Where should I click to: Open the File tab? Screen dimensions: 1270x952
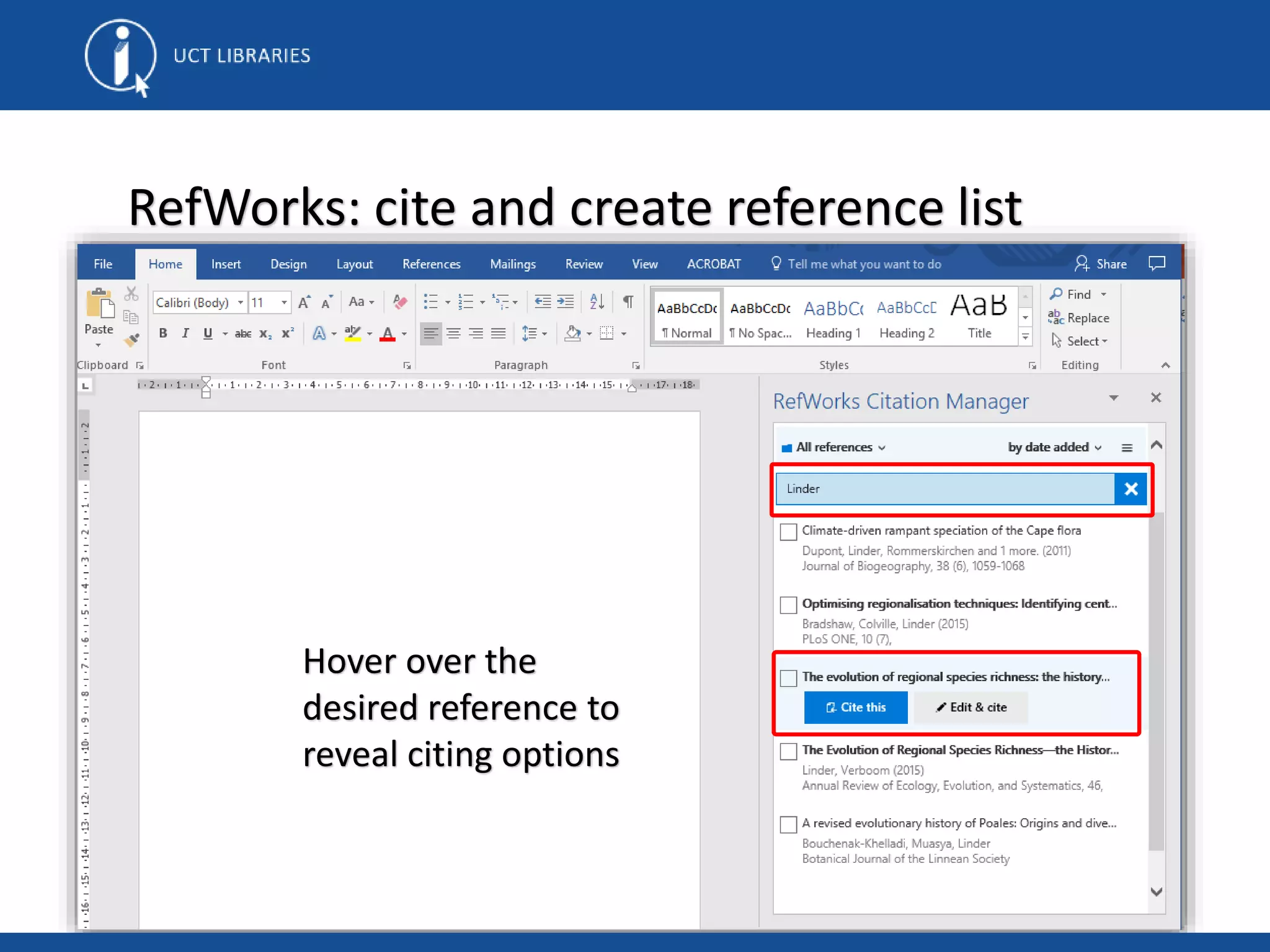coord(103,264)
